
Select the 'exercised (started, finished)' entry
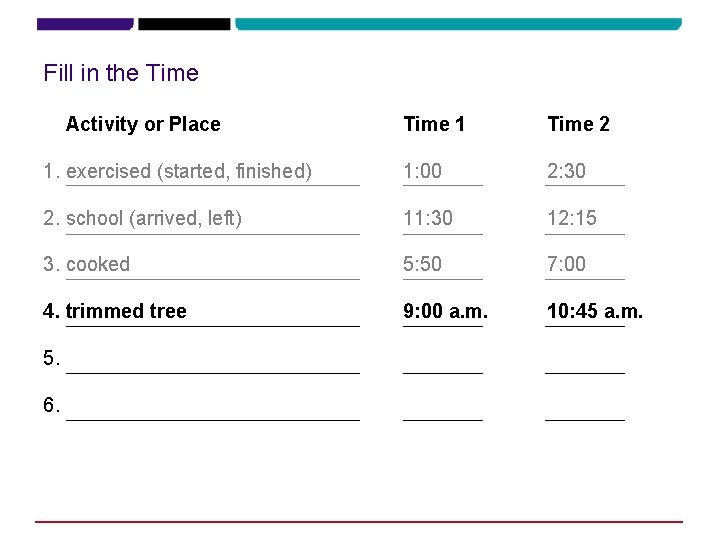189,171
